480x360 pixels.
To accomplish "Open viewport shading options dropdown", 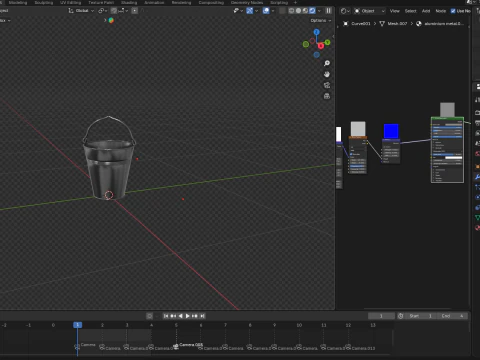I will click(x=319, y=11).
